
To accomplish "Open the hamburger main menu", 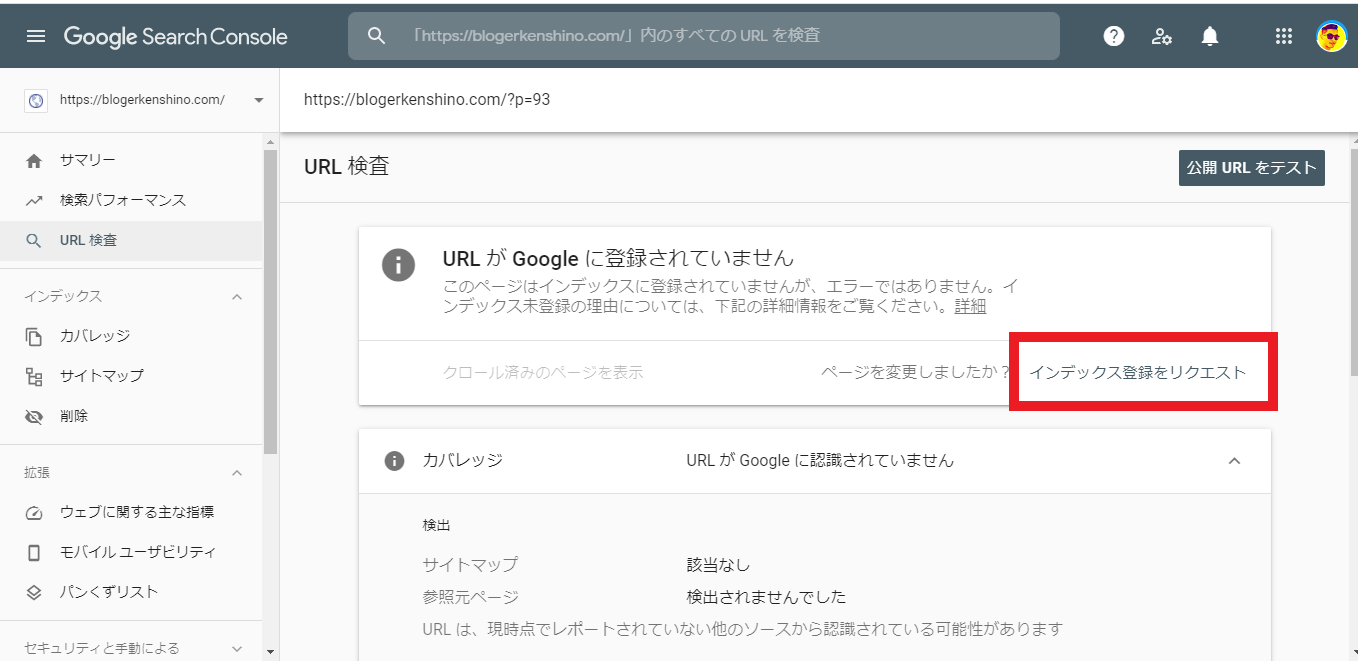I will tap(36, 36).
